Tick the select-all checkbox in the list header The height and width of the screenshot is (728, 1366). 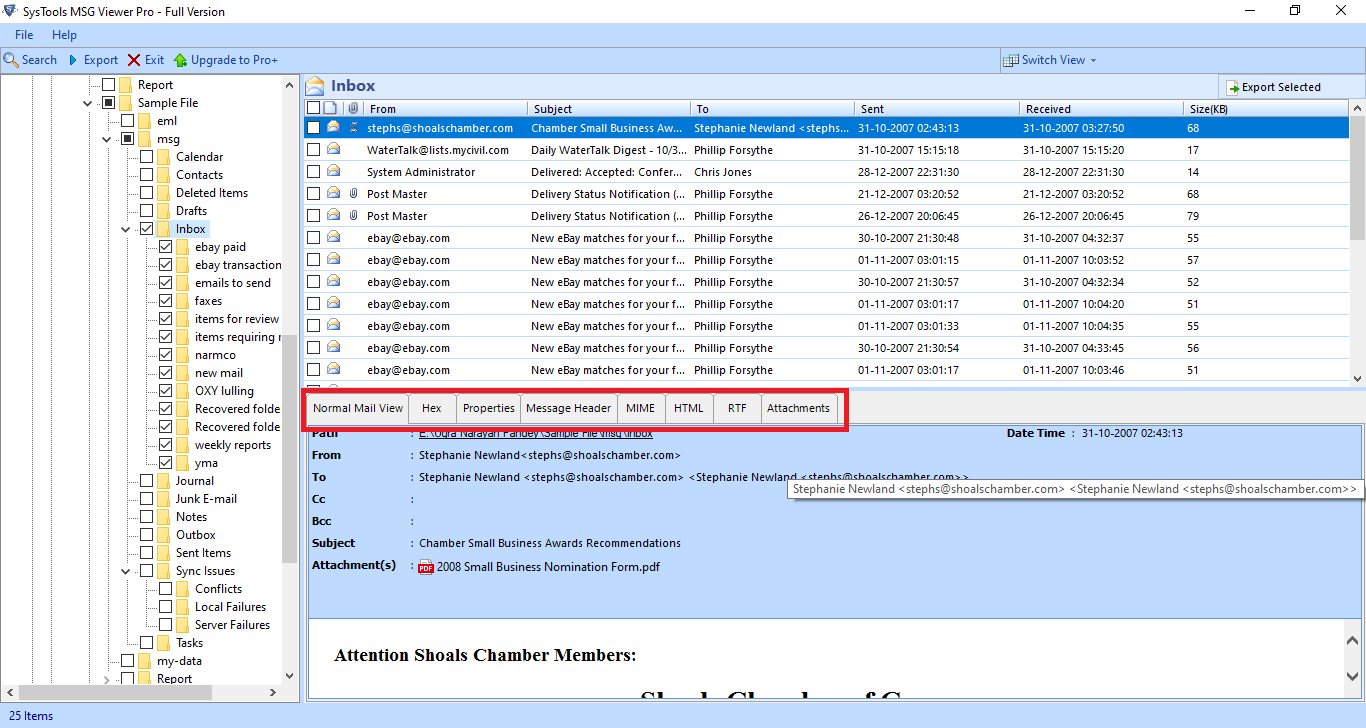[x=314, y=108]
